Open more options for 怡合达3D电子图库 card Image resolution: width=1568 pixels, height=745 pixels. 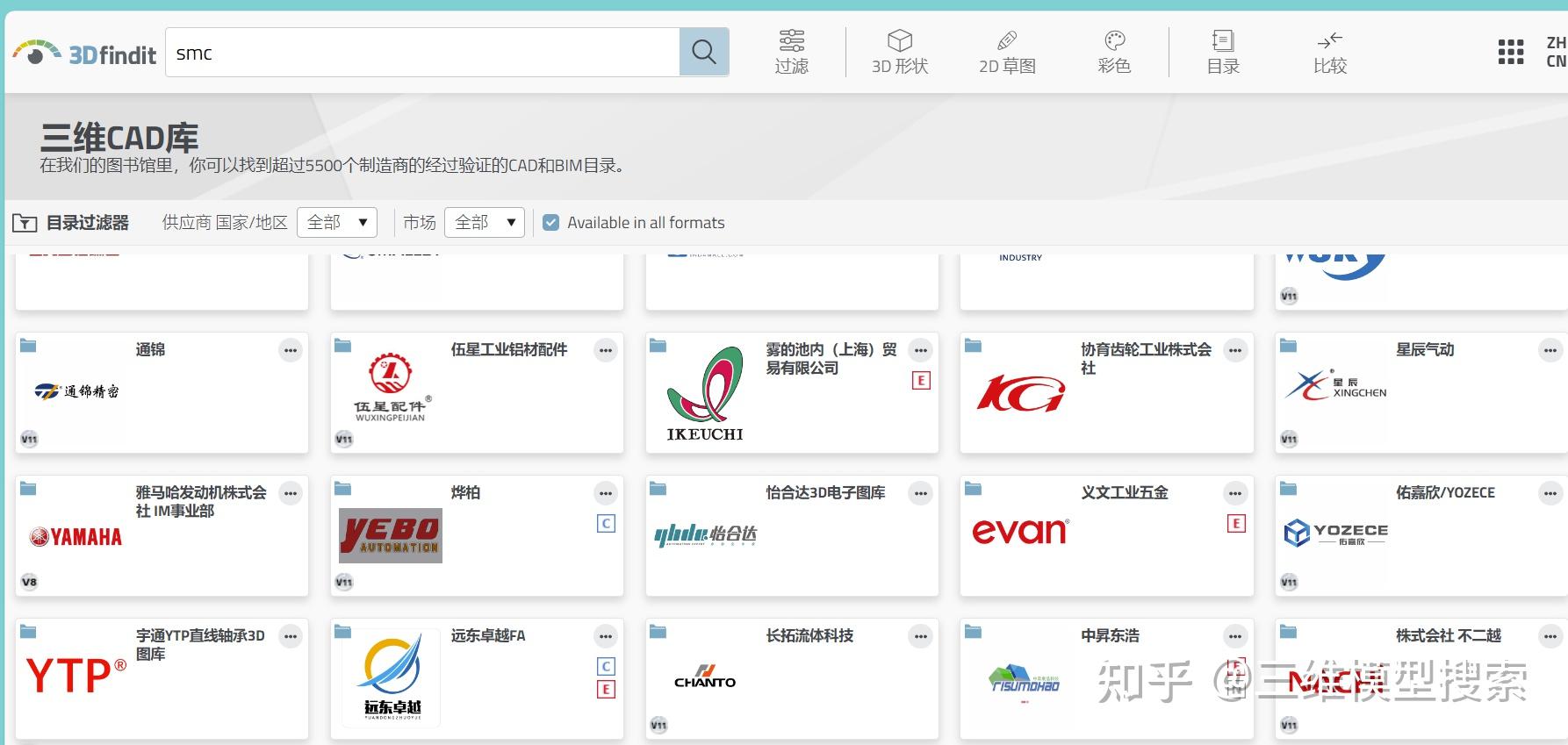pyautogui.click(x=921, y=493)
